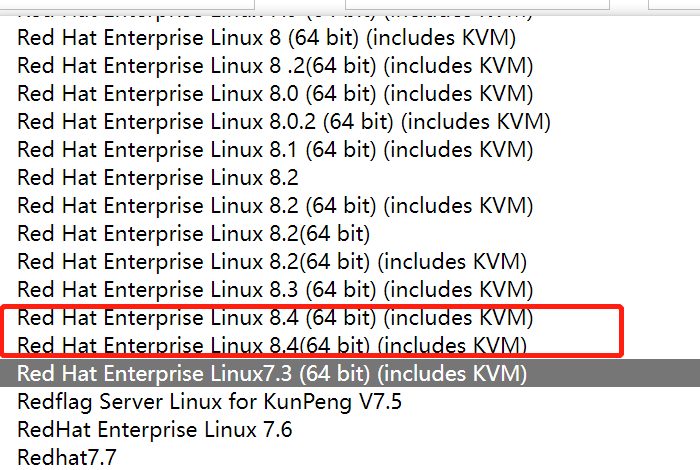Pick Red Hat Enterprise Linux 8.4 (64 bit) entry
Screen dimensions: 700x470
coord(275,318)
